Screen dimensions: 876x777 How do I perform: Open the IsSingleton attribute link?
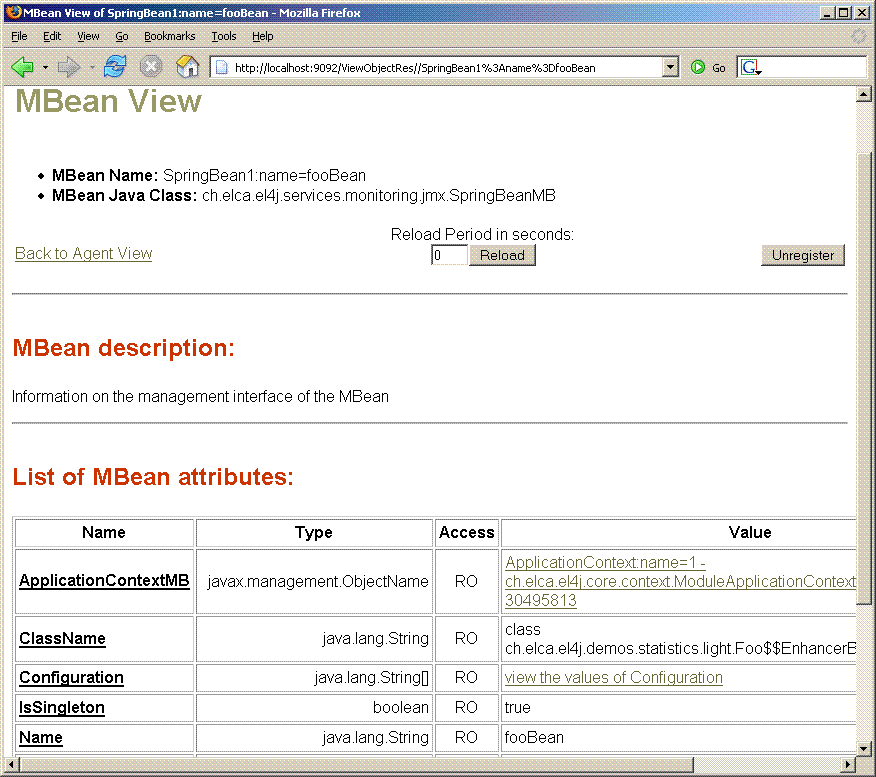pyautogui.click(x=62, y=708)
